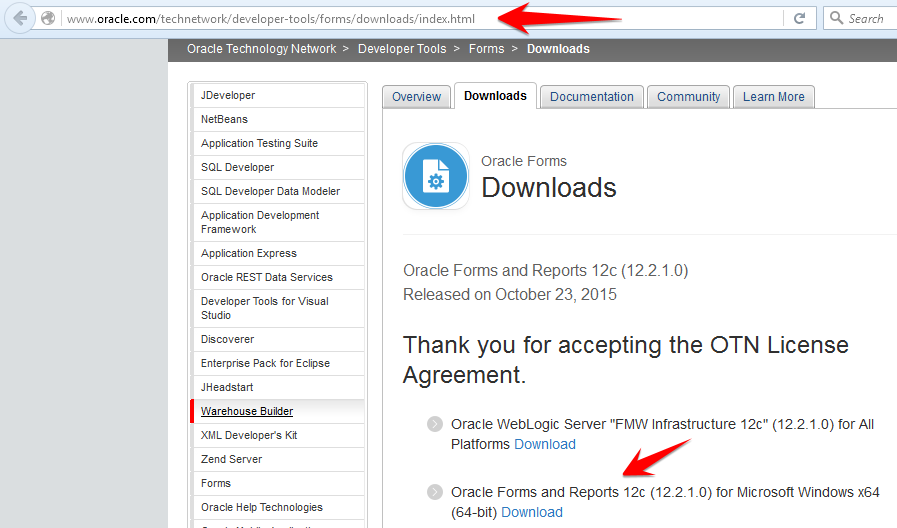Viewport: 897px width, 528px height.
Task: Open the Developer Tools breadcrumb link
Action: click(402, 49)
